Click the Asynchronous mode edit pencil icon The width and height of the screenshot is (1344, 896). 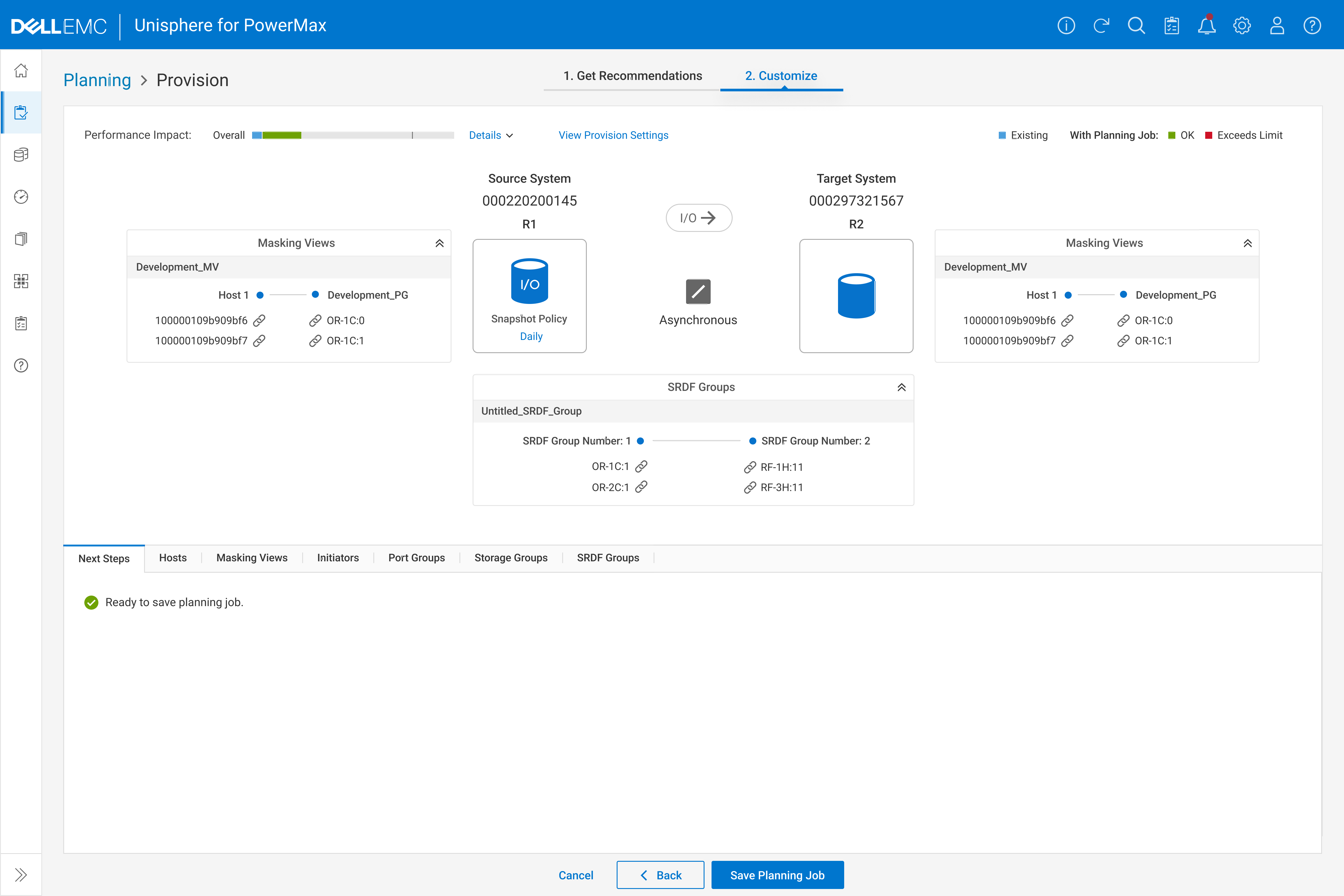click(x=698, y=291)
